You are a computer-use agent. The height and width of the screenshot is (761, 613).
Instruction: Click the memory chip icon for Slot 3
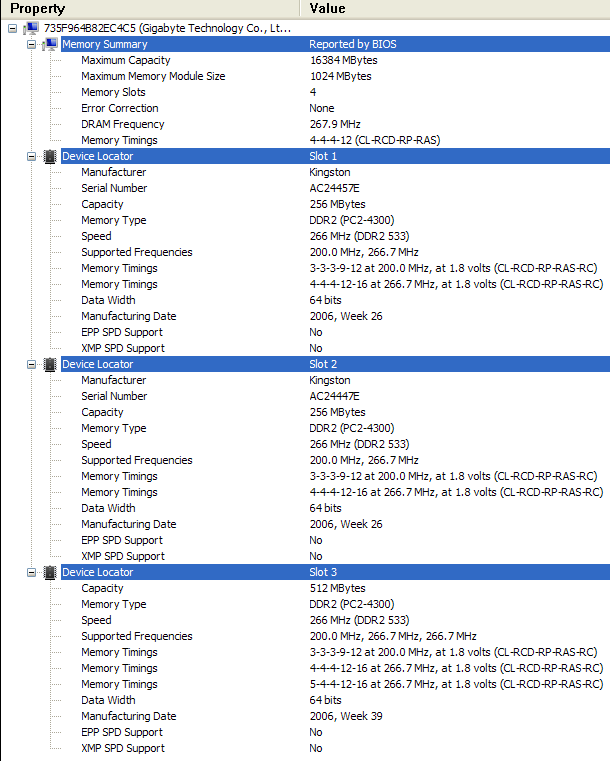(50, 573)
